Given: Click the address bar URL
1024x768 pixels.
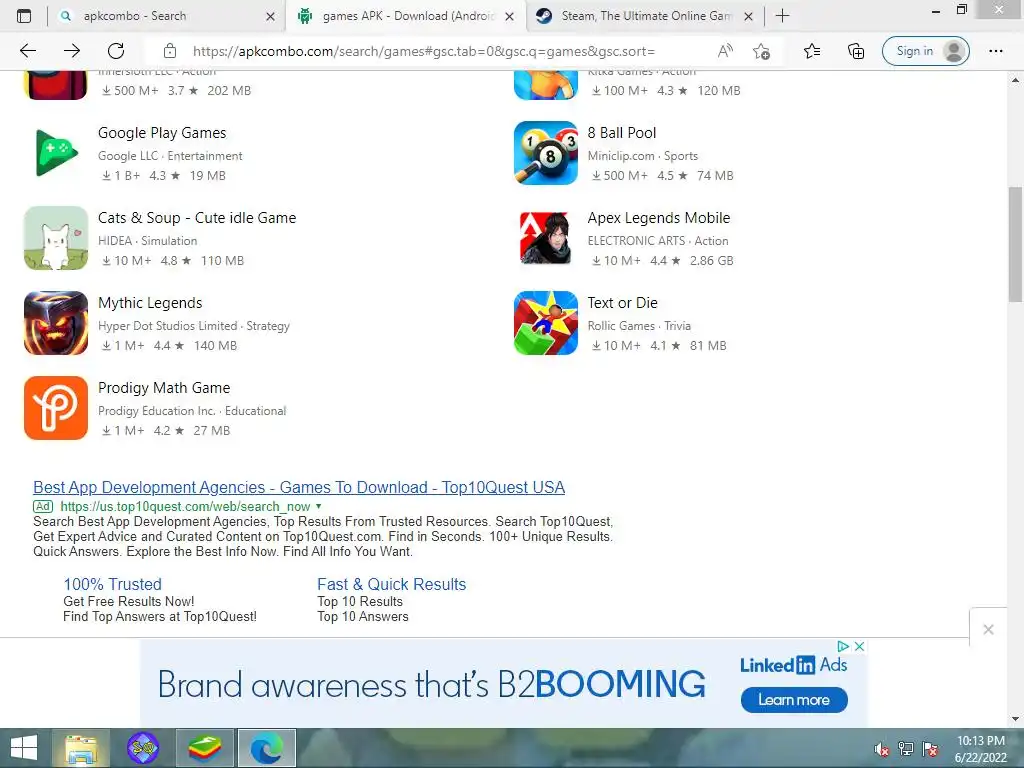Looking at the screenshot, I should pyautogui.click(x=423, y=51).
